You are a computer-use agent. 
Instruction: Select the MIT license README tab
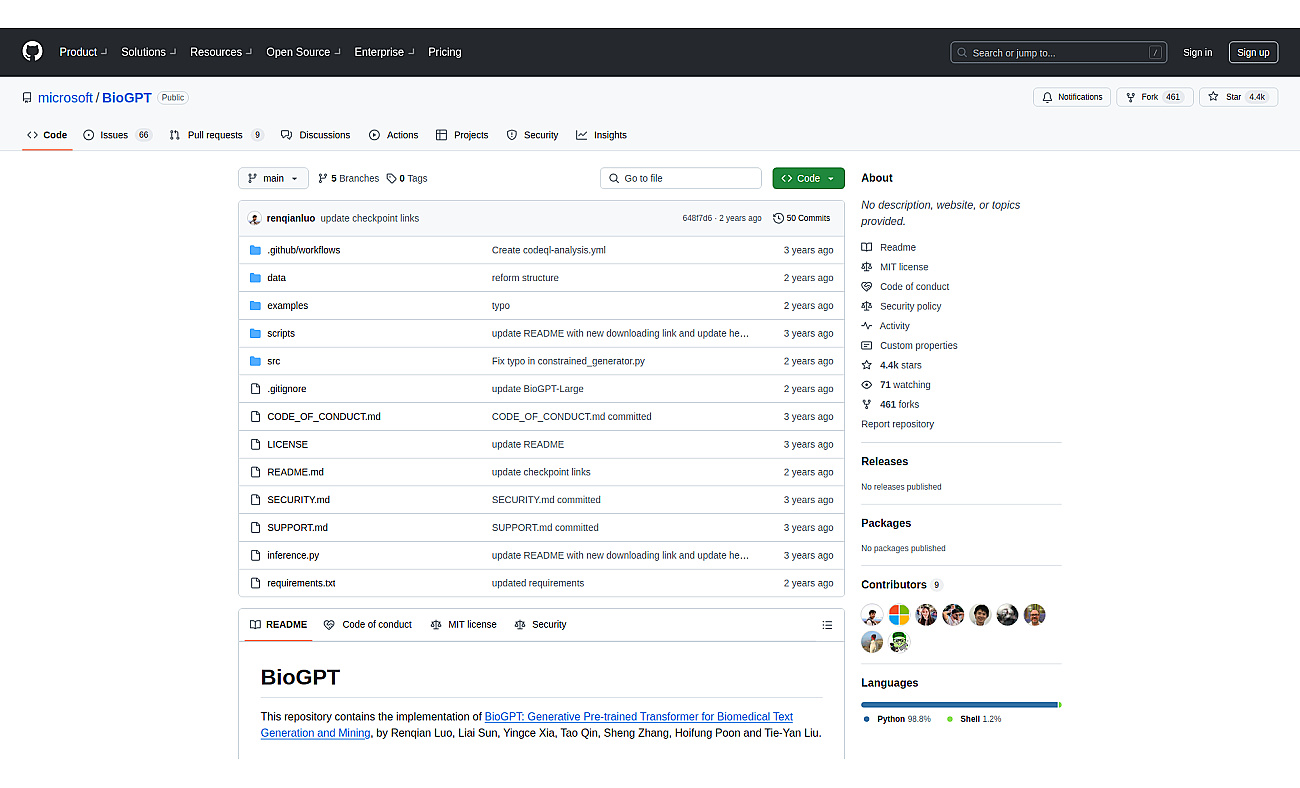coord(463,625)
